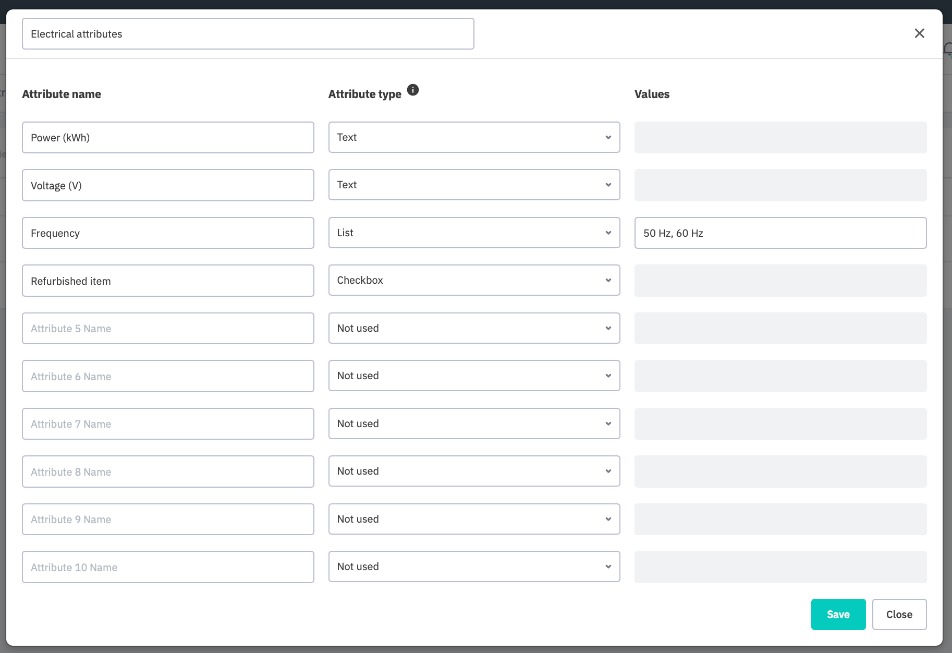Viewport: 952px width, 653px height.
Task: Focus the Voltage (V) name field
Action: pos(167,185)
